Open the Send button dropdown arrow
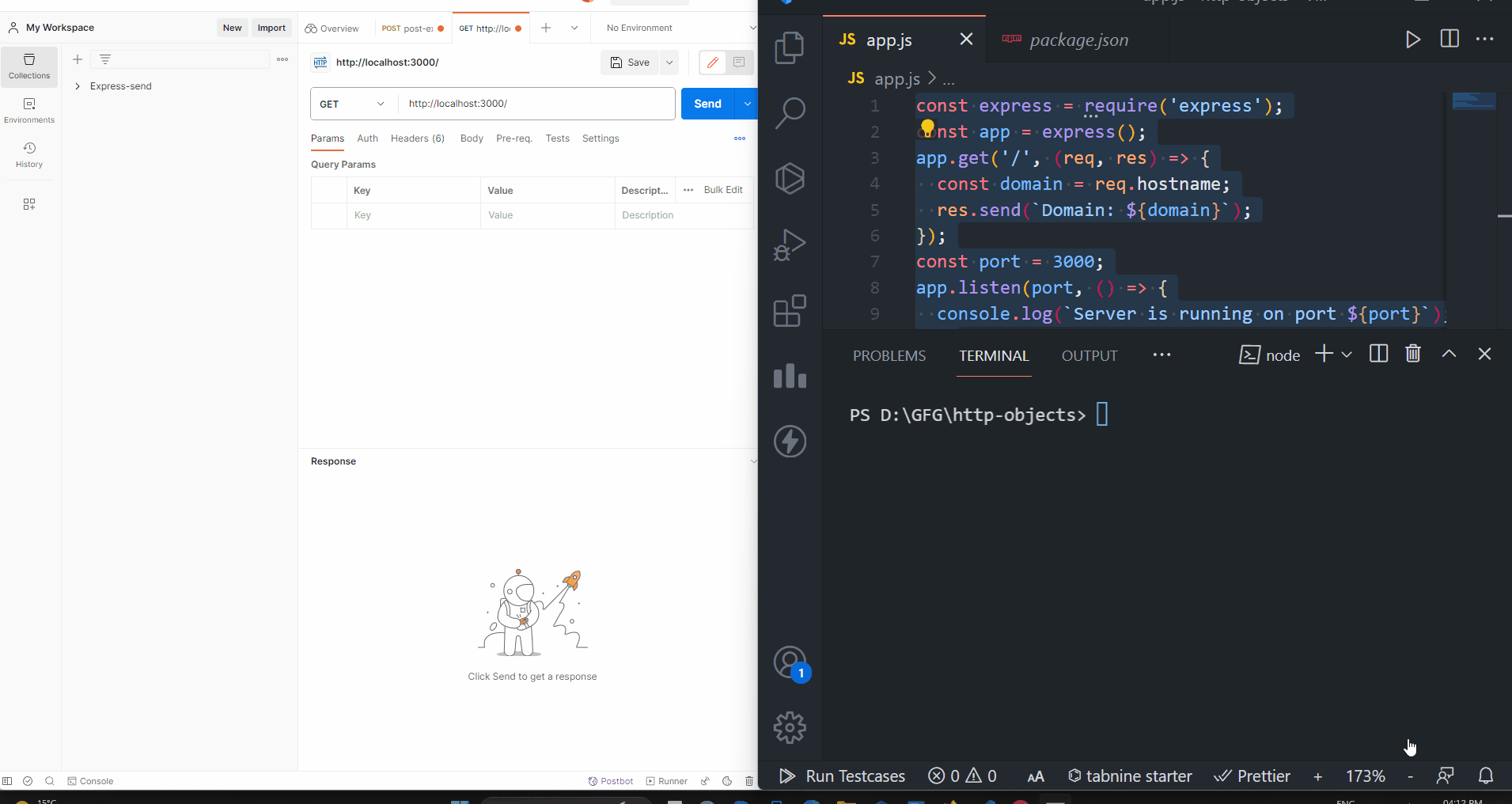 pos(748,104)
